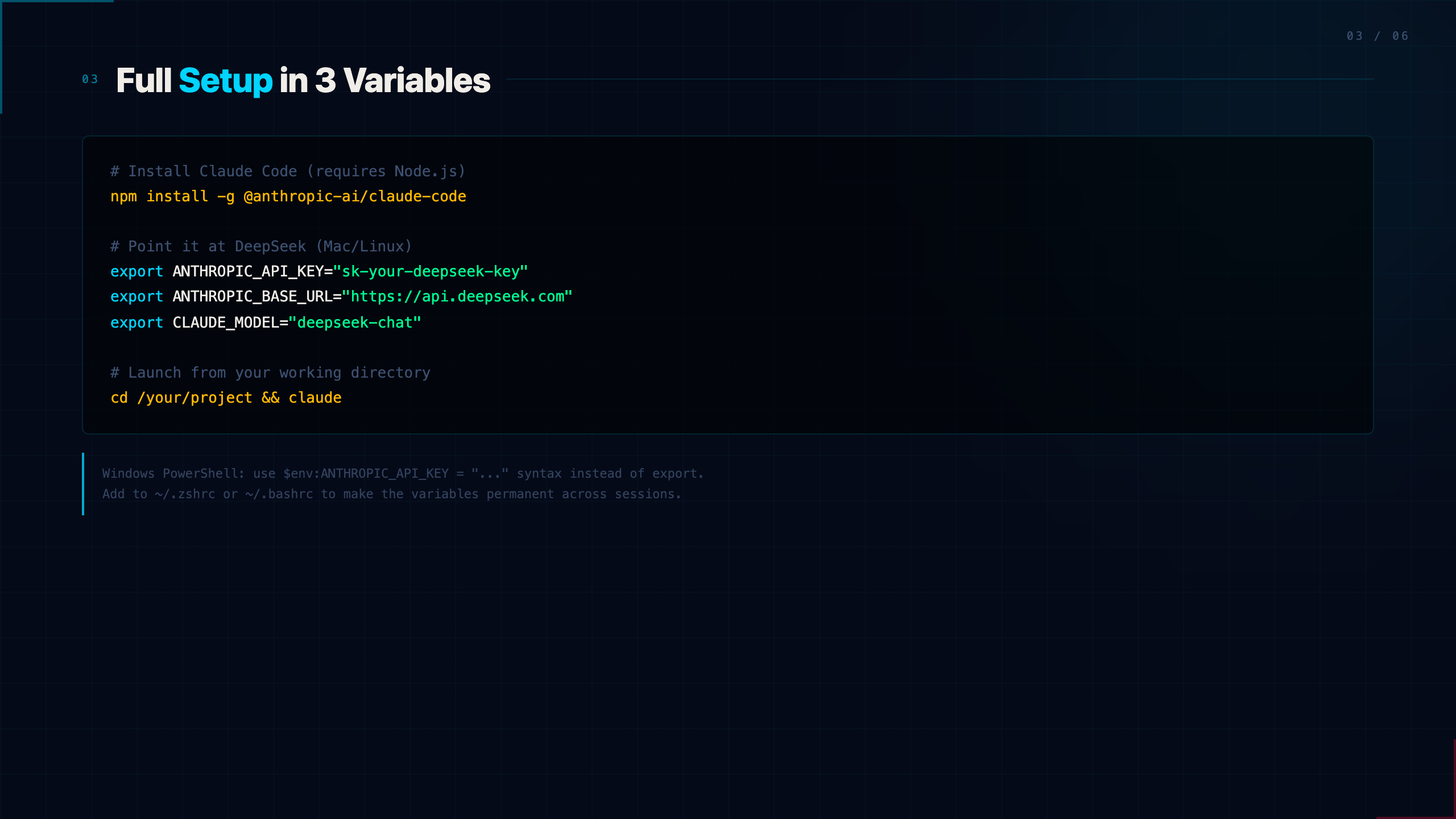Click the small '03' section number beside title
Image resolution: width=1456 pixels, height=819 pixels.
[90, 79]
